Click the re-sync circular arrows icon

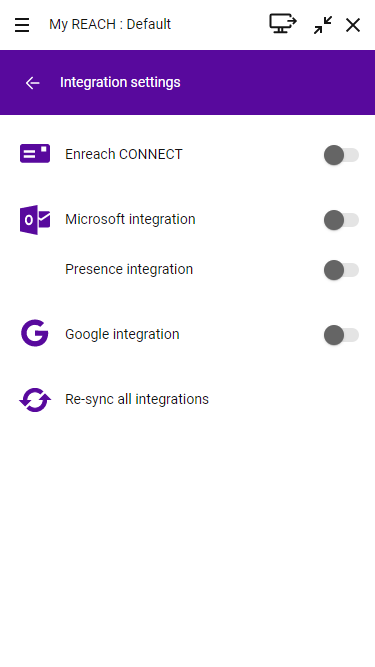tap(35, 399)
